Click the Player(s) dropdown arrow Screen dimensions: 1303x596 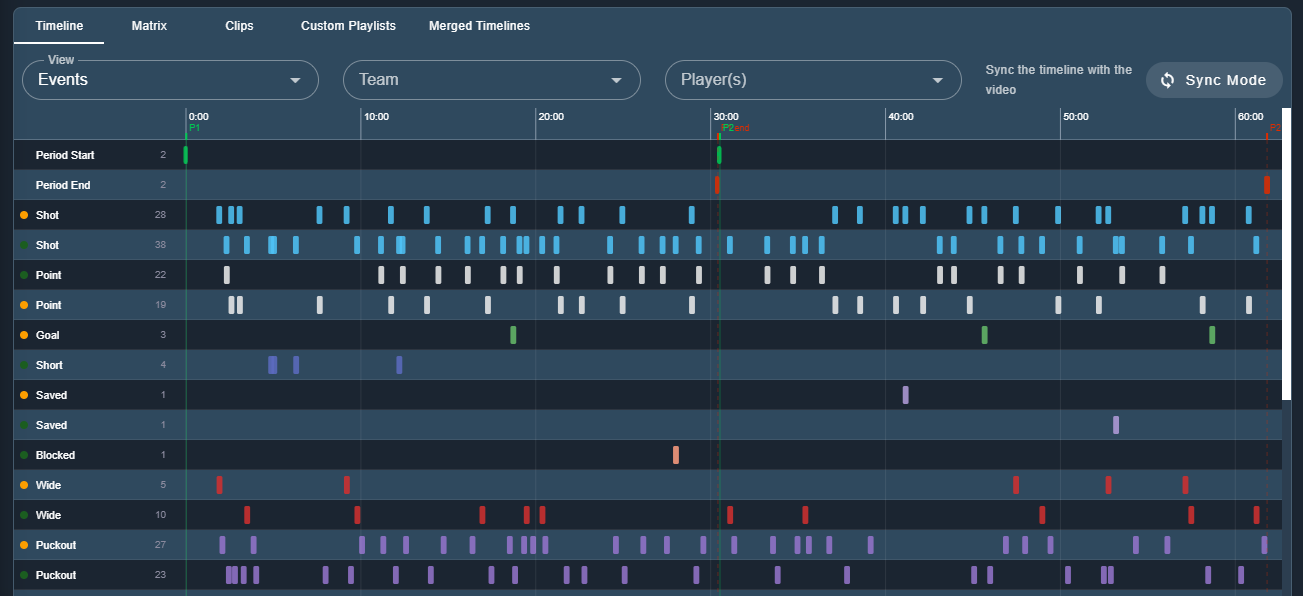click(x=938, y=80)
